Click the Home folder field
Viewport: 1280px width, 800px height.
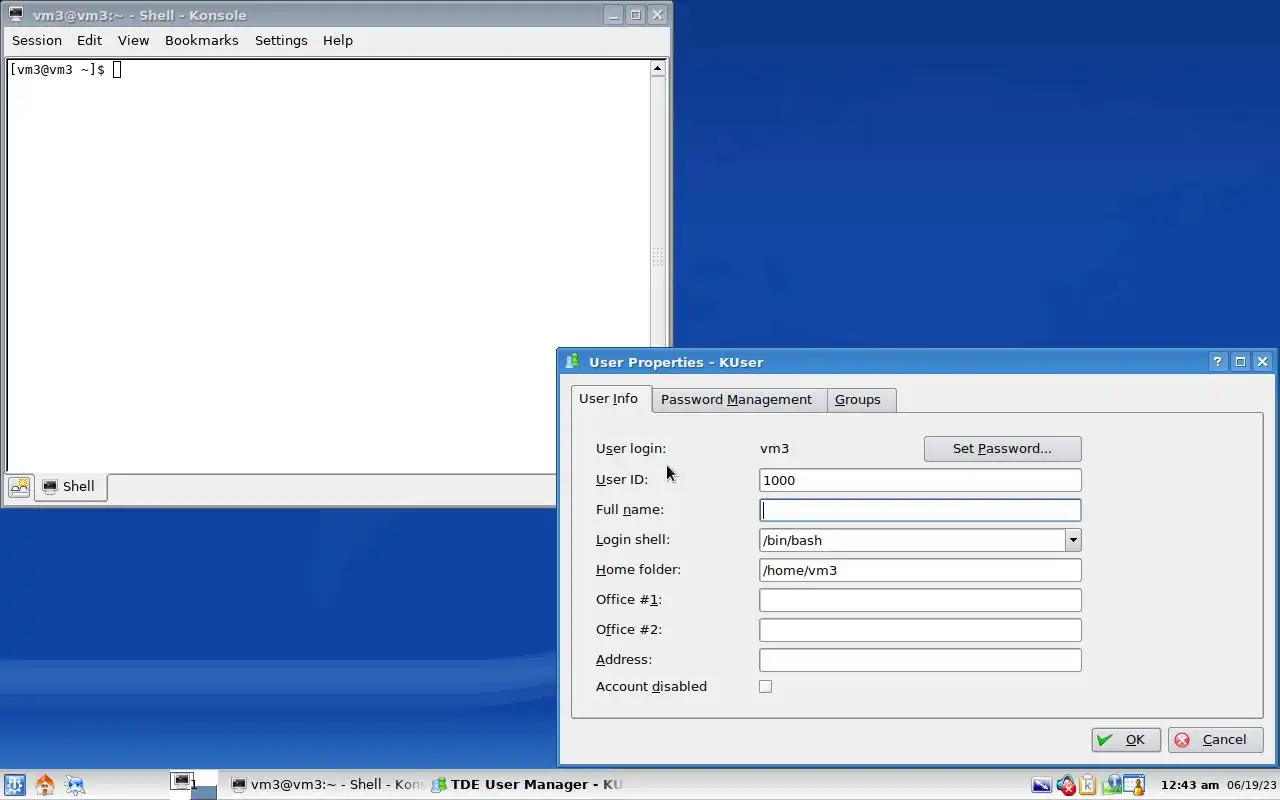[x=920, y=570]
